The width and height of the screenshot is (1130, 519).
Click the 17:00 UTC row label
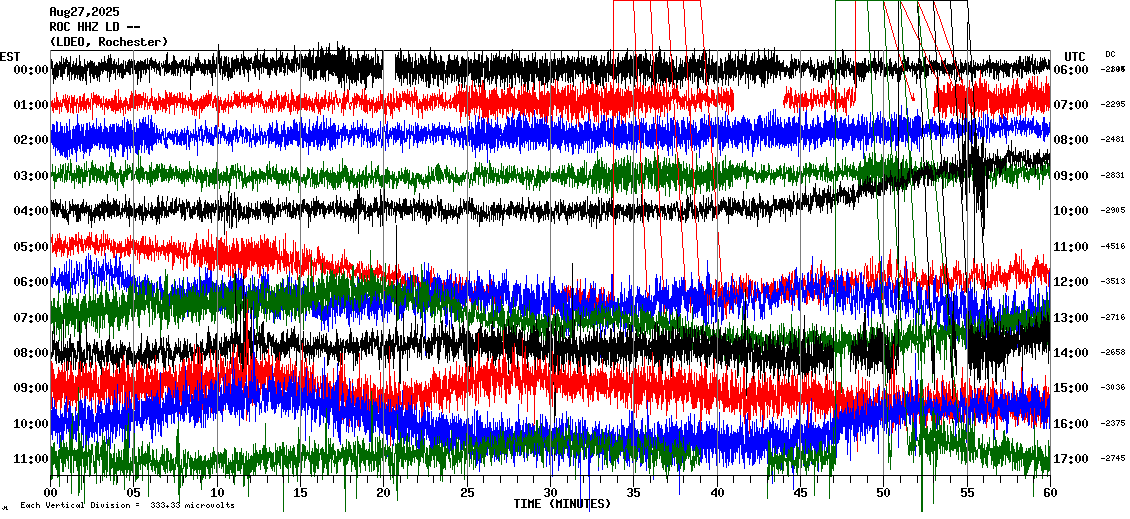(1071, 459)
